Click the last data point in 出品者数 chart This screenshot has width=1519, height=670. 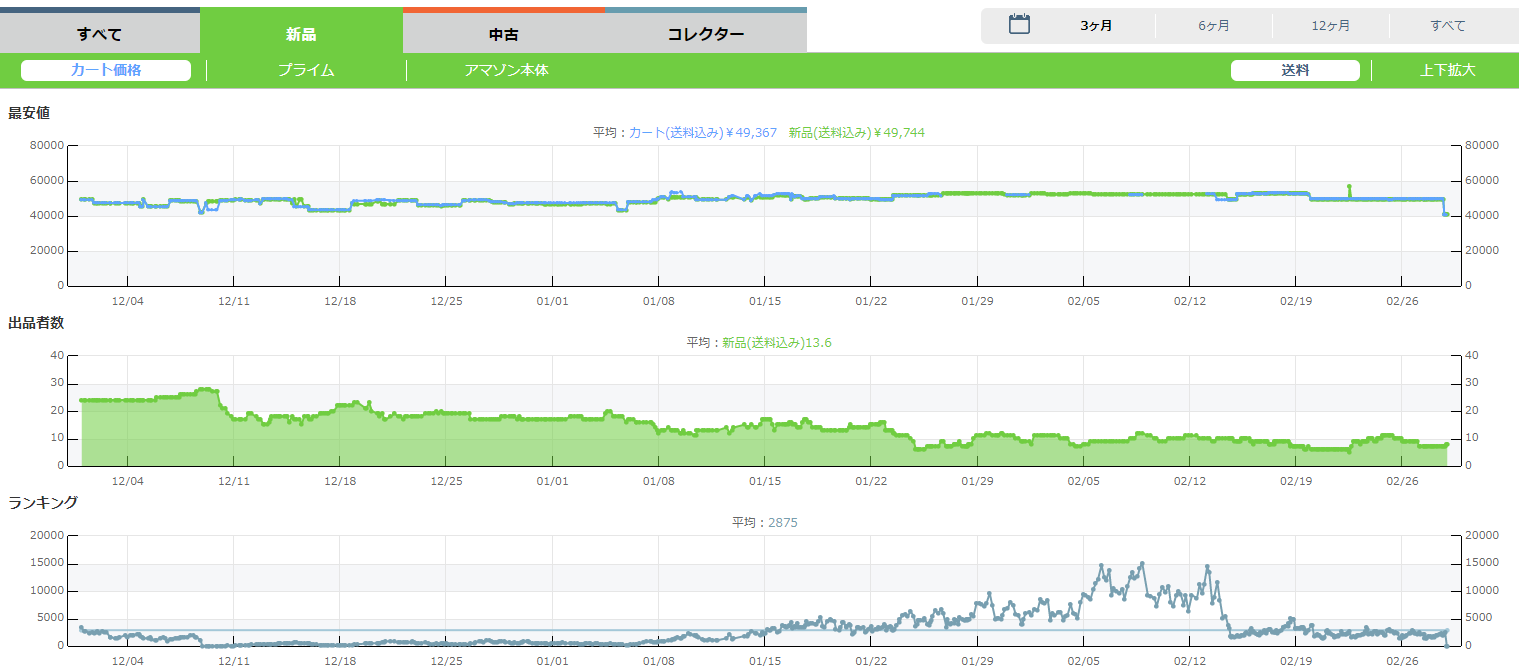pyautogui.click(x=1446, y=444)
